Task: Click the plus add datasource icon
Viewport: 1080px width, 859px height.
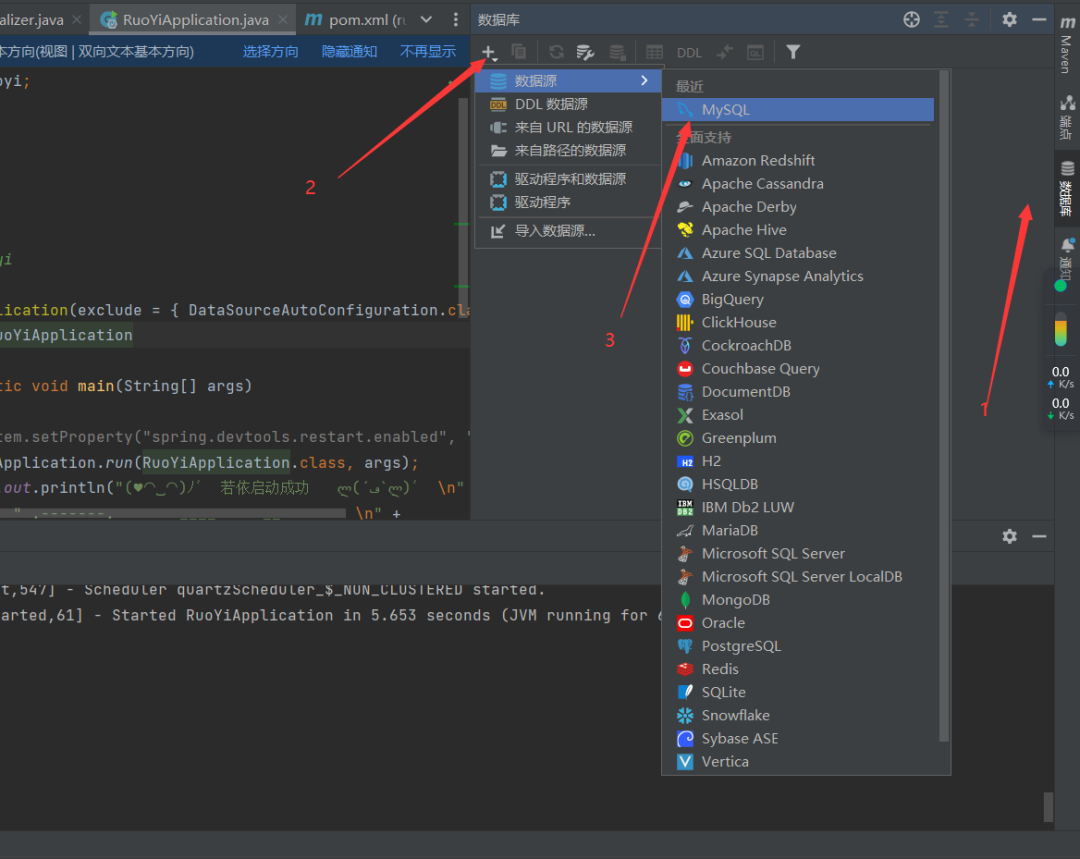Action: tap(488, 52)
